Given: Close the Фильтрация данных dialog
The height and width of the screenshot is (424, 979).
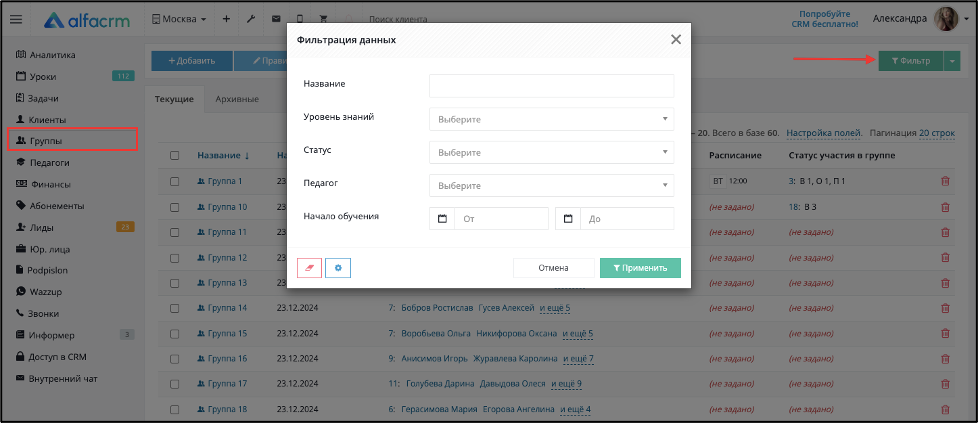Looking at the screenshot, I should [x=676, y=39].
